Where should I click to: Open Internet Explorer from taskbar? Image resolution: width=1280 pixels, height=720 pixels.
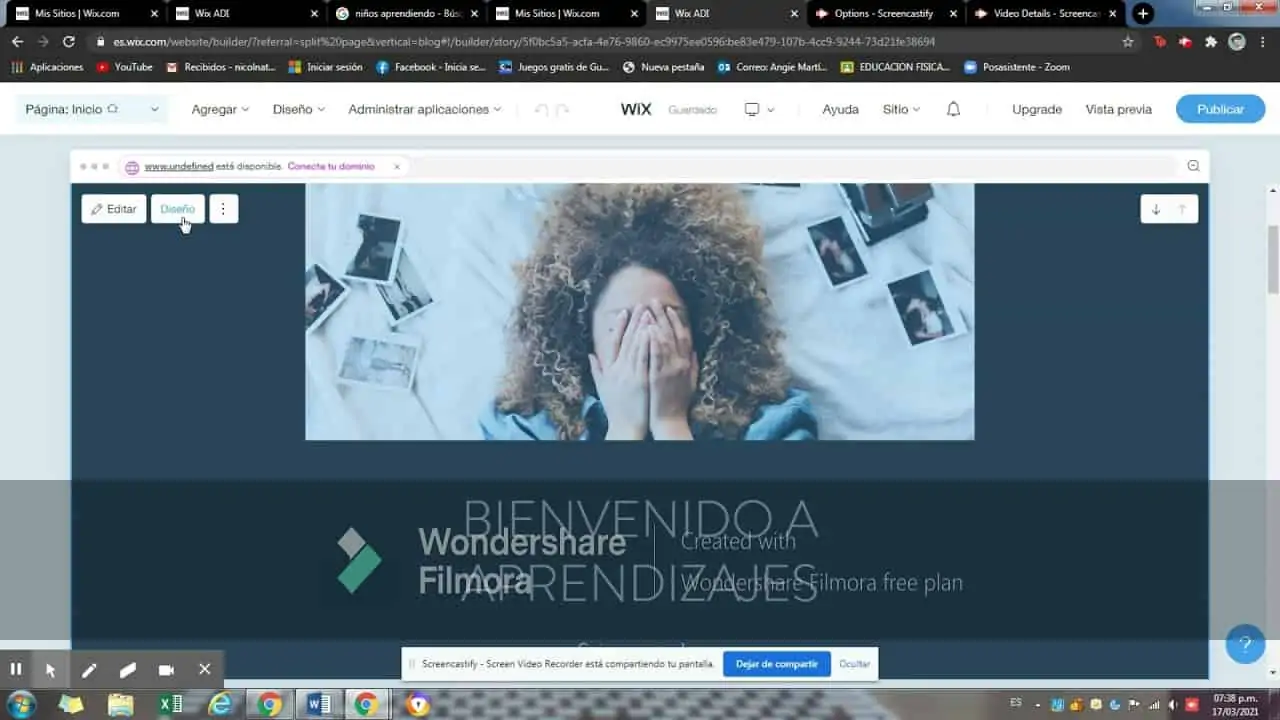click(x=220, y=704)
